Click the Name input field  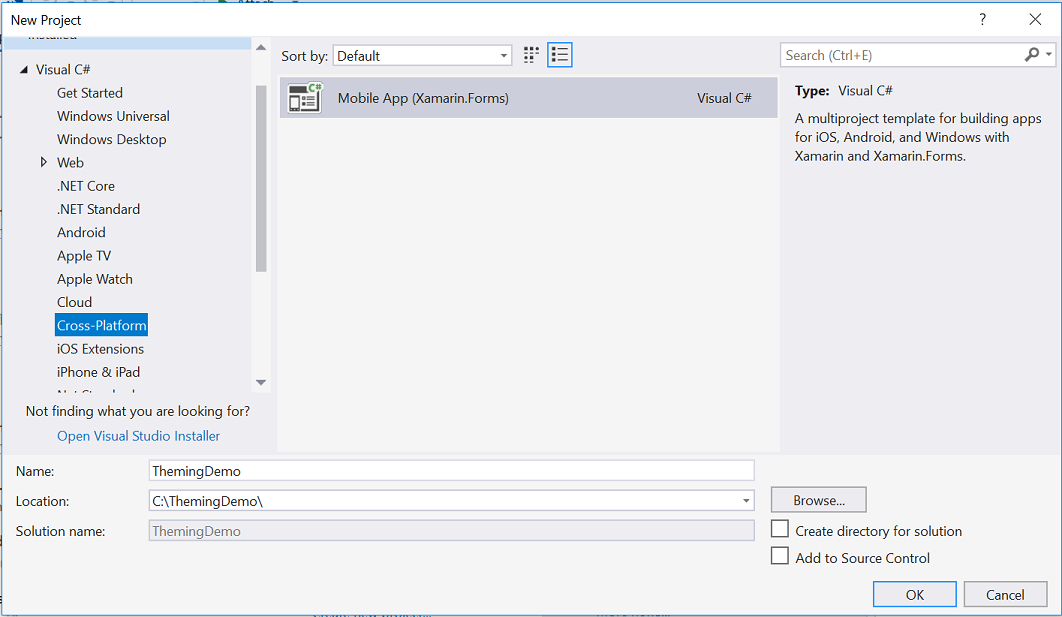tap(451, 471)
